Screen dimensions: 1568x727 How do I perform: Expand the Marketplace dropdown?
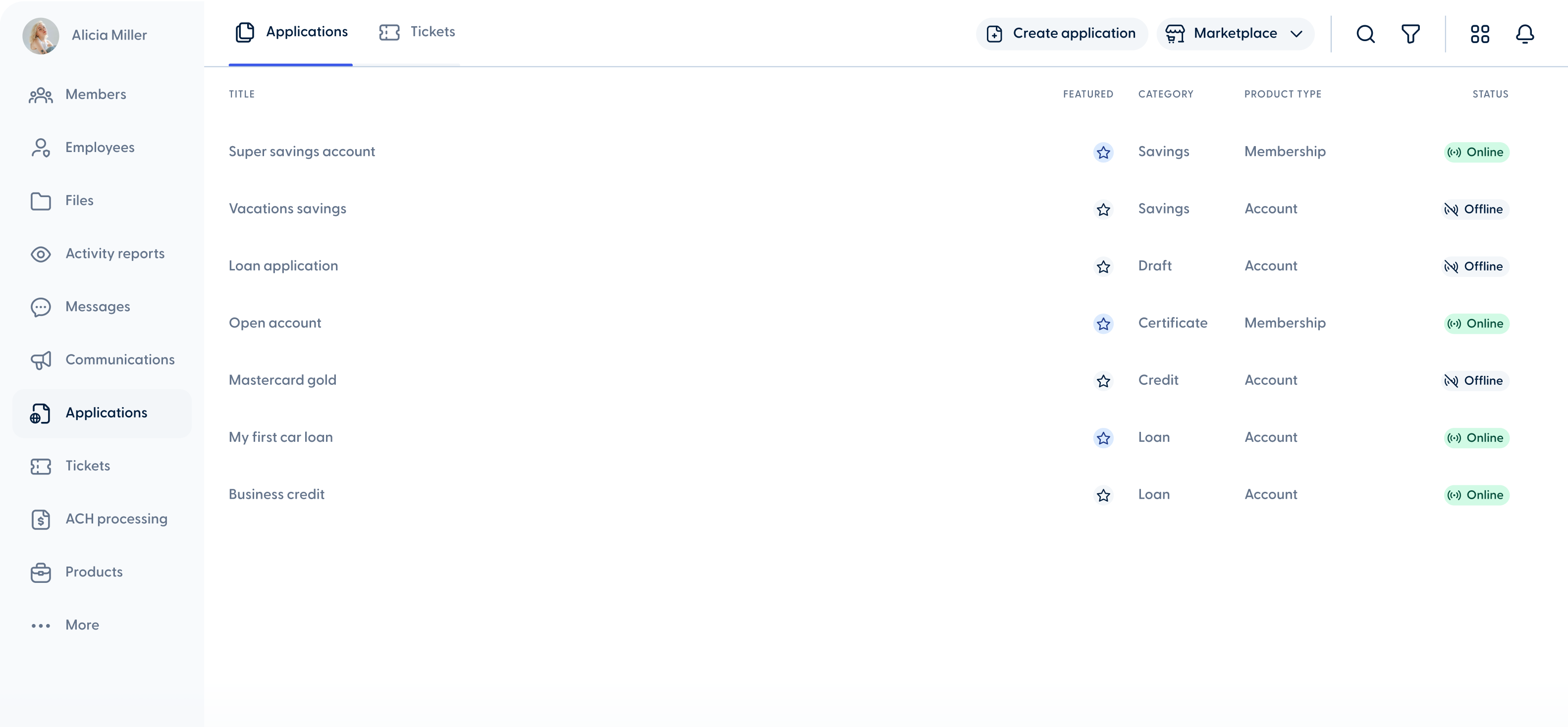(x=1236, y=34)
